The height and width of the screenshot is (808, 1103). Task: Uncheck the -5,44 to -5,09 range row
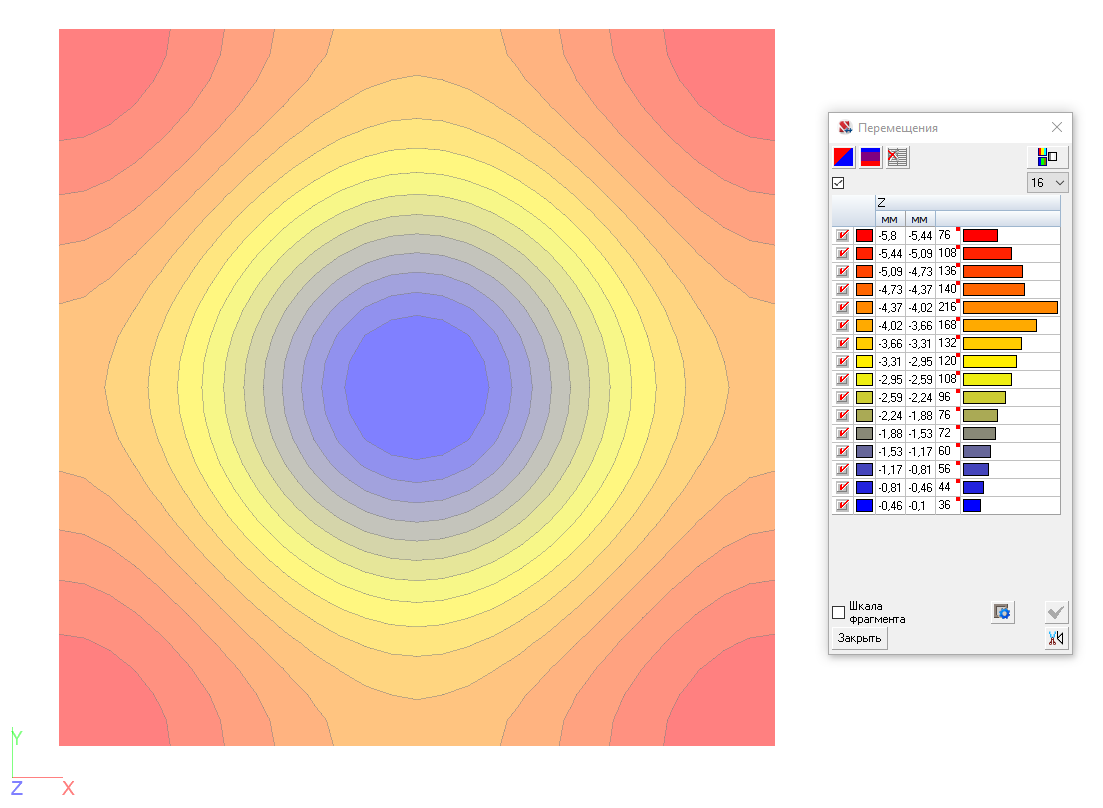(x=842, y=253)
